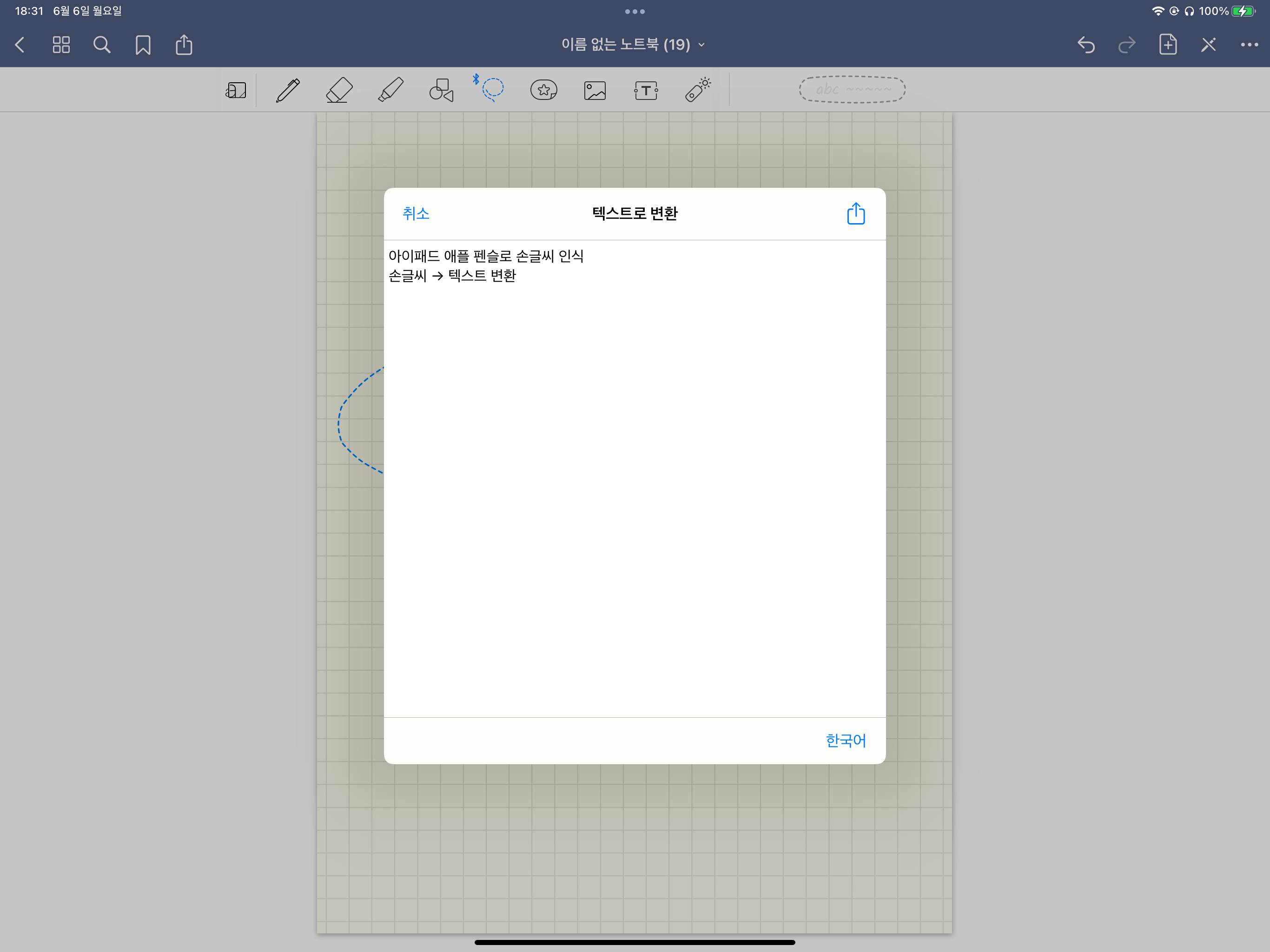The image size is (1270, 952).
Task: Open the multitasking three dots at top
Action: coord(635,12)
